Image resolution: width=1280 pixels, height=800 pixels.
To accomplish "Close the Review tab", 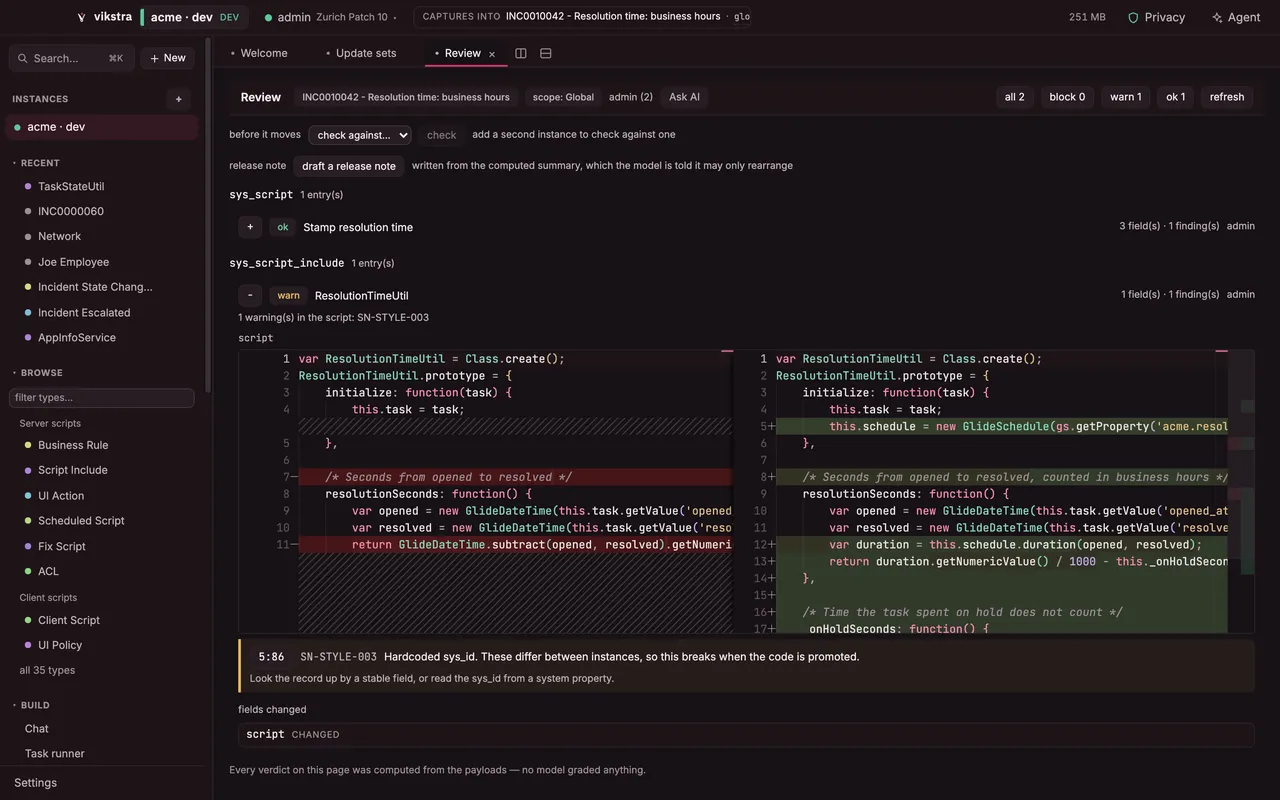I will [x=492, y=54].
